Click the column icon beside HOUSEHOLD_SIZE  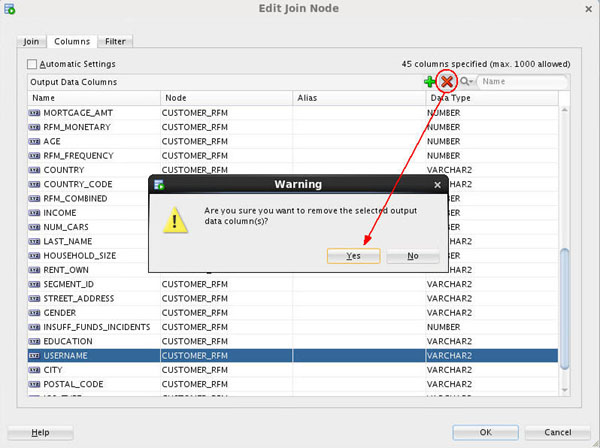click(34, 256)
